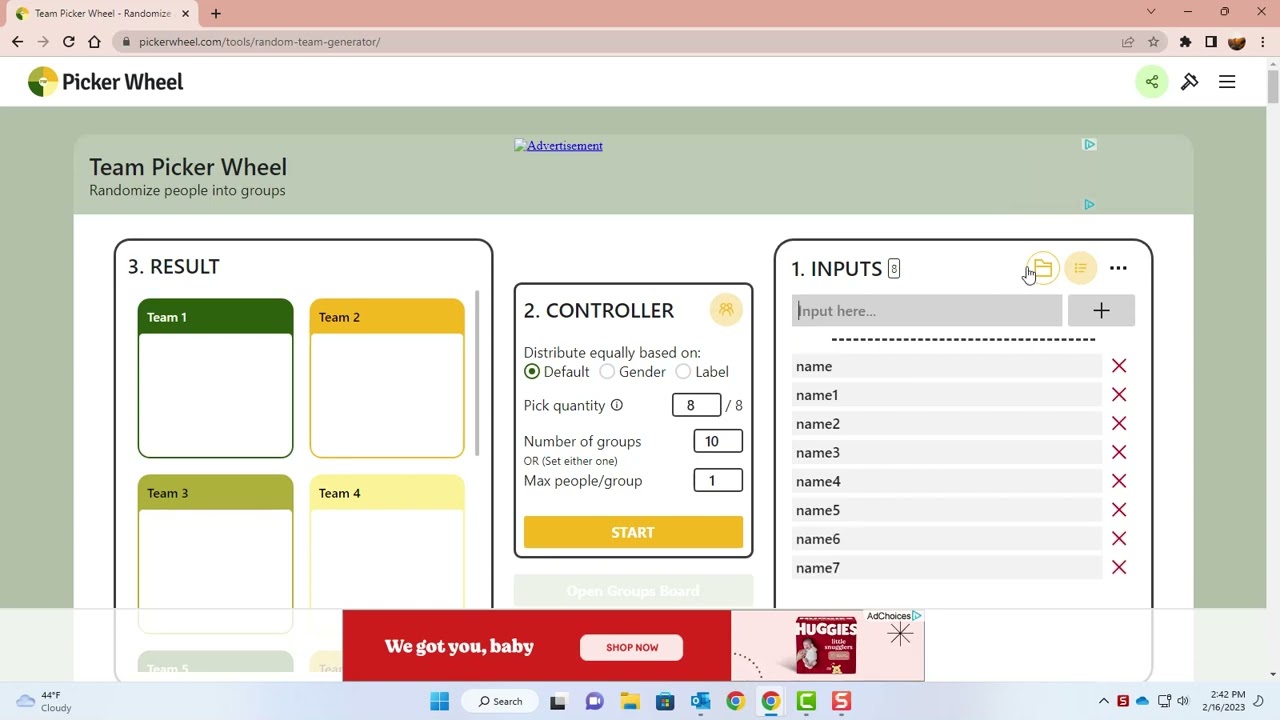Open the inputs more options ellipsis
This screenshot has height=720, width=1280.
pos(1118,268)
